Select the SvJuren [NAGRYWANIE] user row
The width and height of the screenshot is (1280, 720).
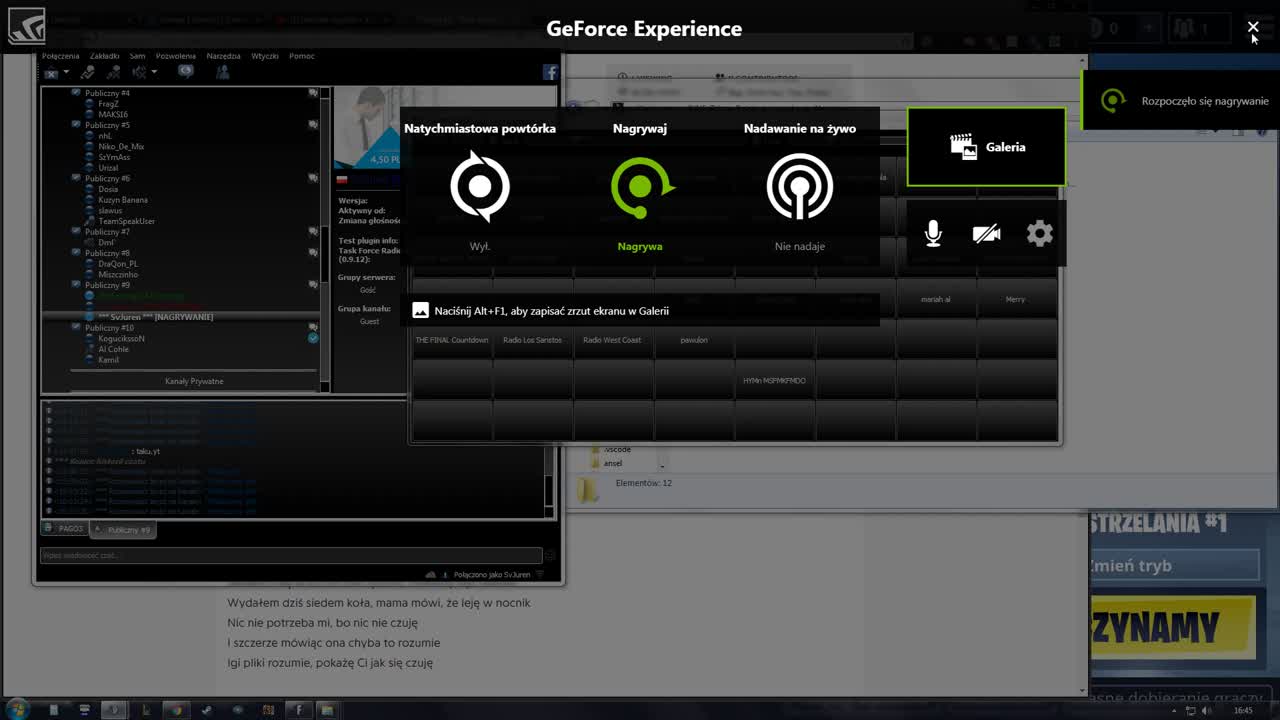tap(180, 317)
